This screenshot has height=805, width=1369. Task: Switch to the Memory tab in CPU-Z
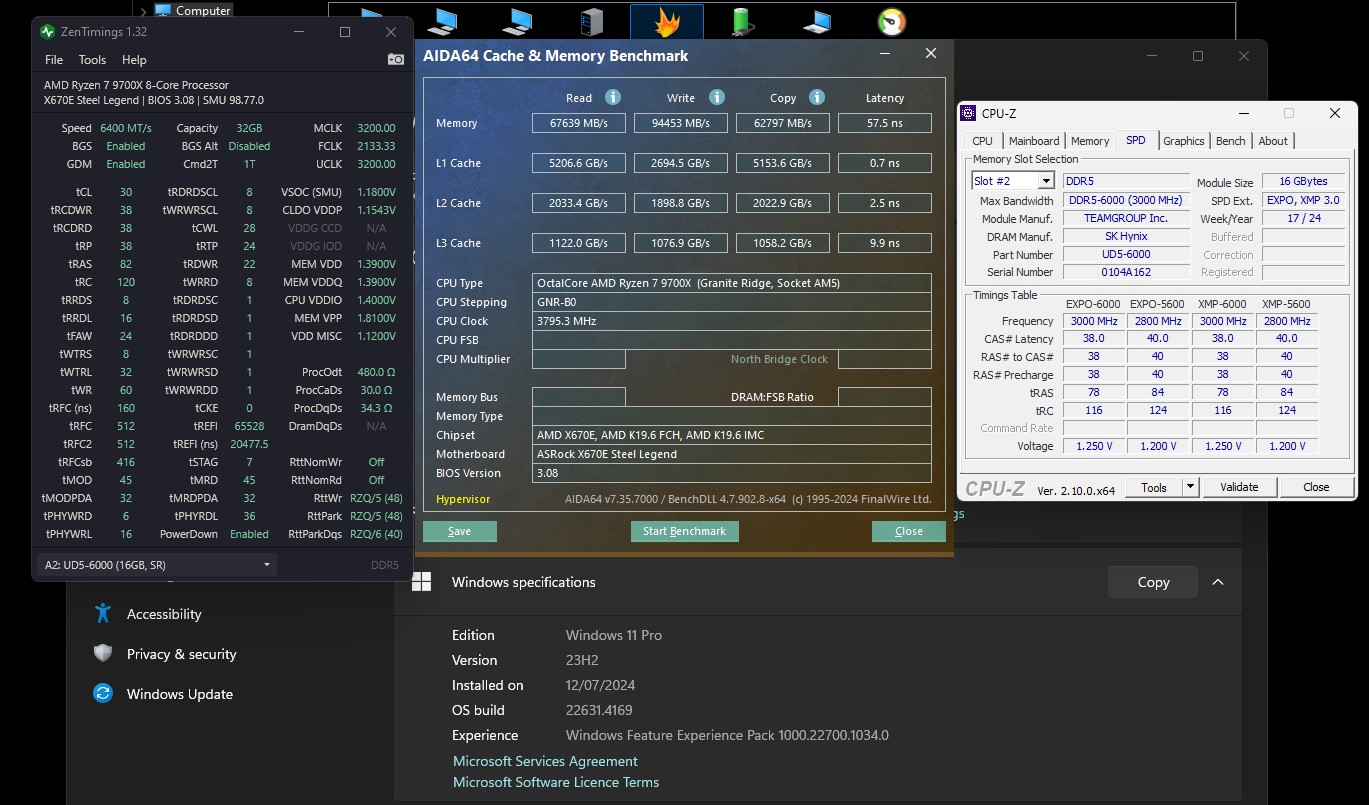pos(1090,141)
